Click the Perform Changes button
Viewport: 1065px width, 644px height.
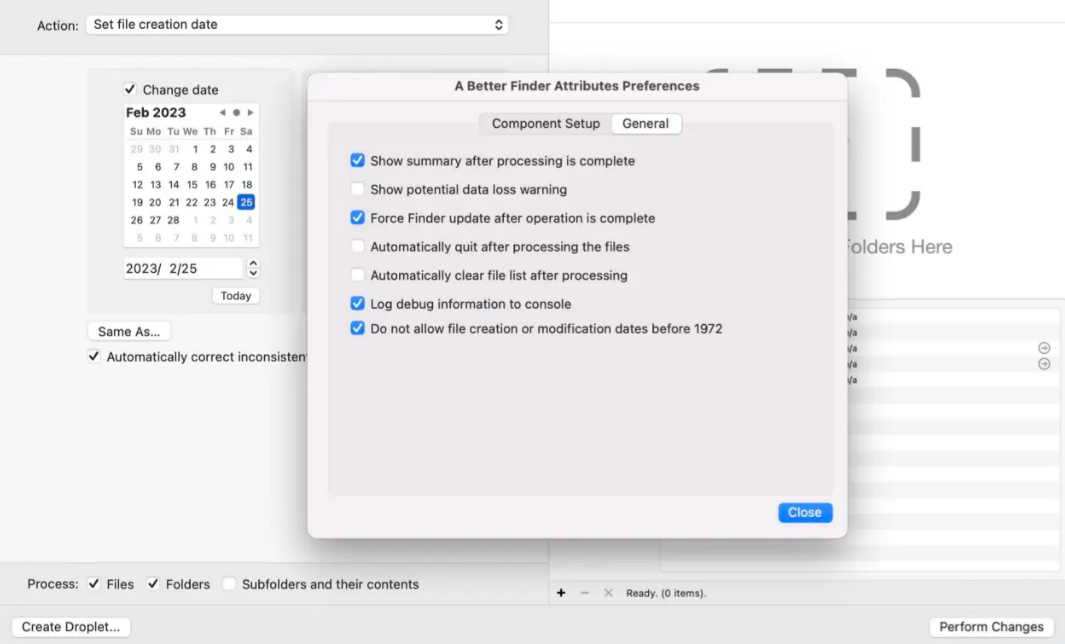click(x=991, y=626)
